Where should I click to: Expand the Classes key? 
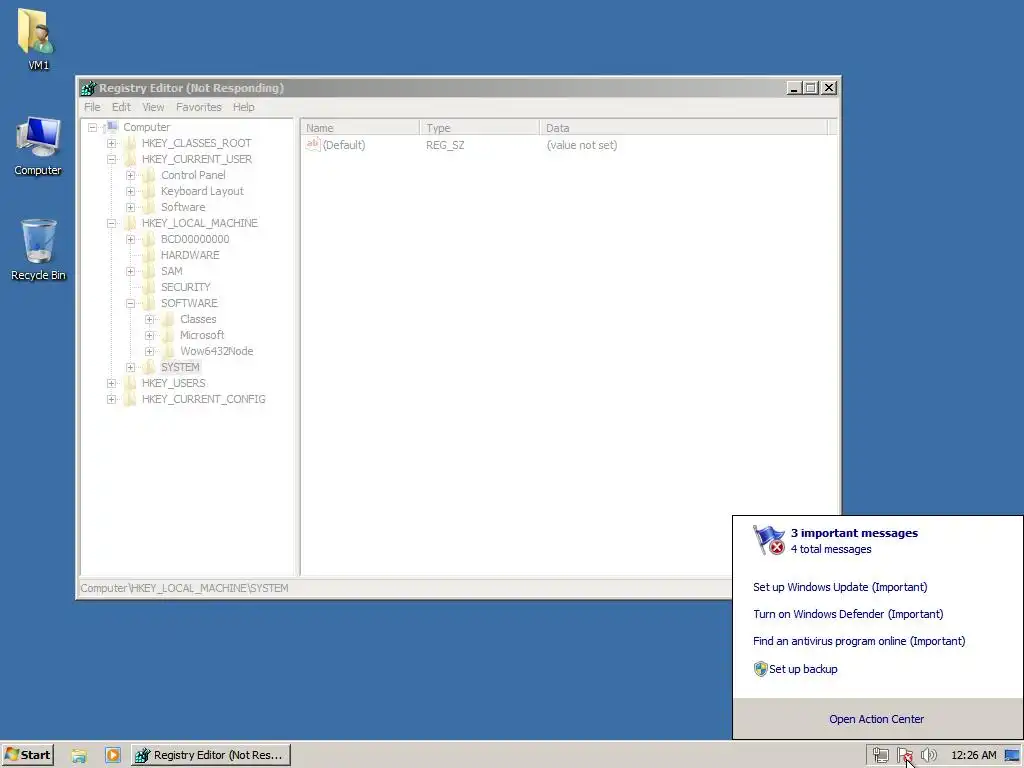point(150,319)
